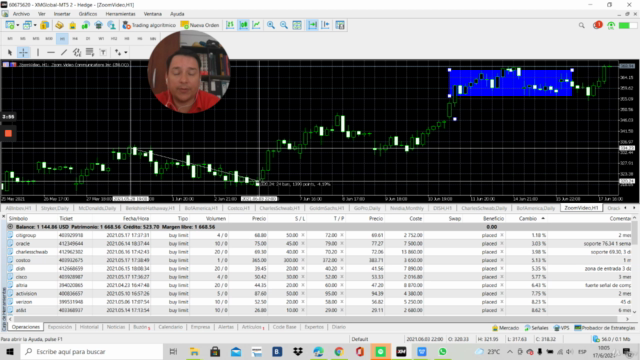Select the Fibonacci retracement tool

click(x=90, y=52)
